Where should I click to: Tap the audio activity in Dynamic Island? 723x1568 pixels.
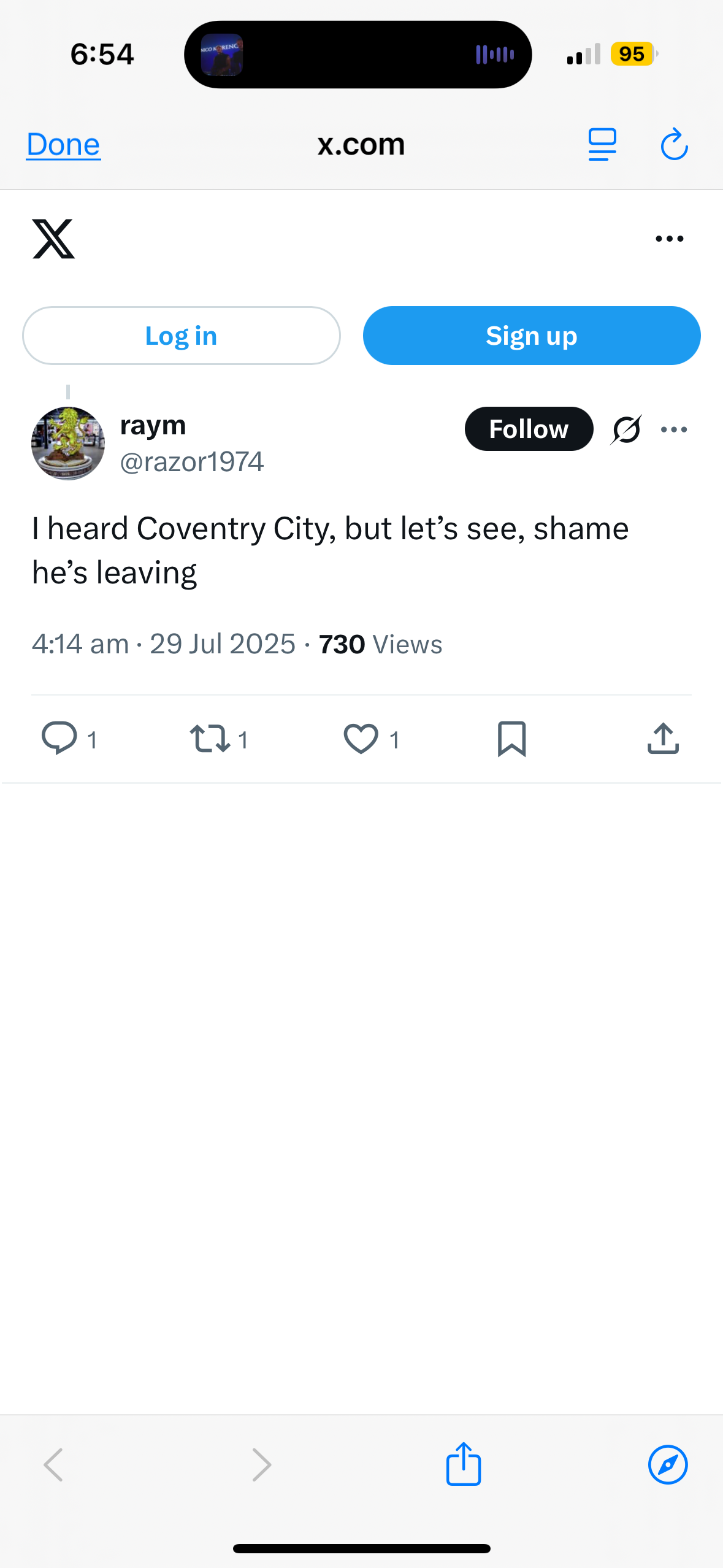[495, 55]
